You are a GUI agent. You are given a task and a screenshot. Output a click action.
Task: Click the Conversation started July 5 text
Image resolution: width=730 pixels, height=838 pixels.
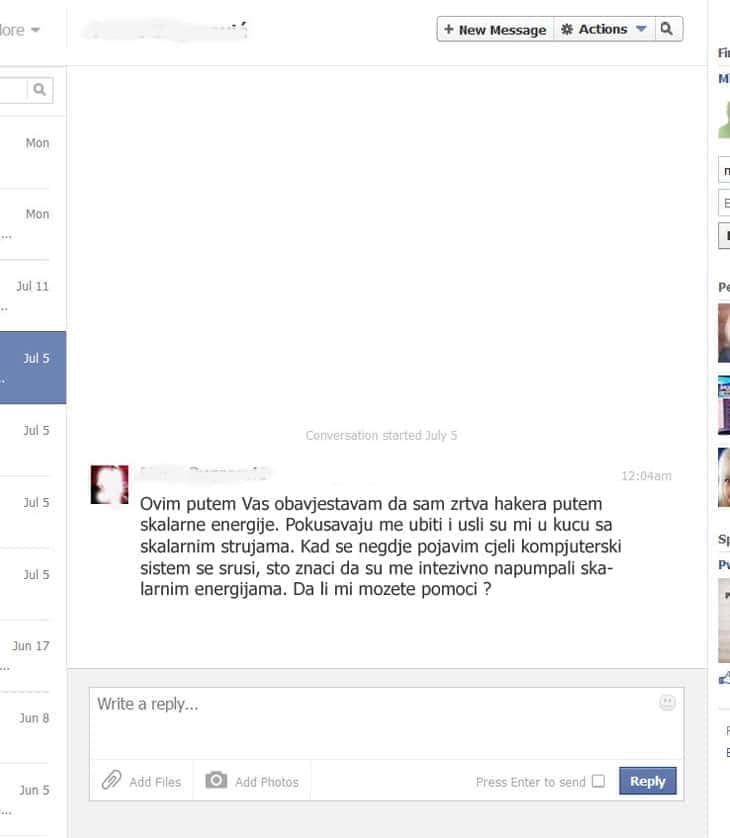tap(381, 436)
